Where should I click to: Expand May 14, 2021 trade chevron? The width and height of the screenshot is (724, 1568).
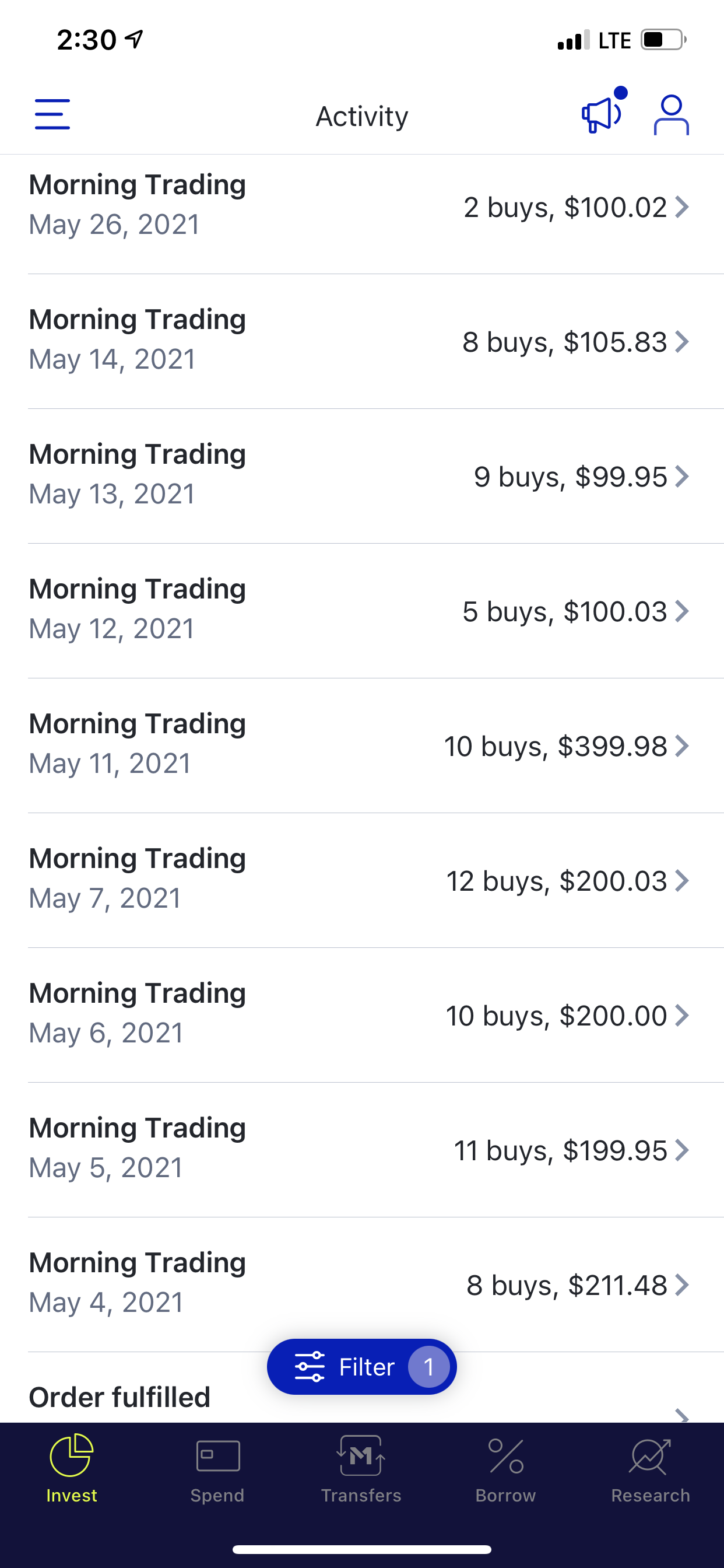[683, 342]
